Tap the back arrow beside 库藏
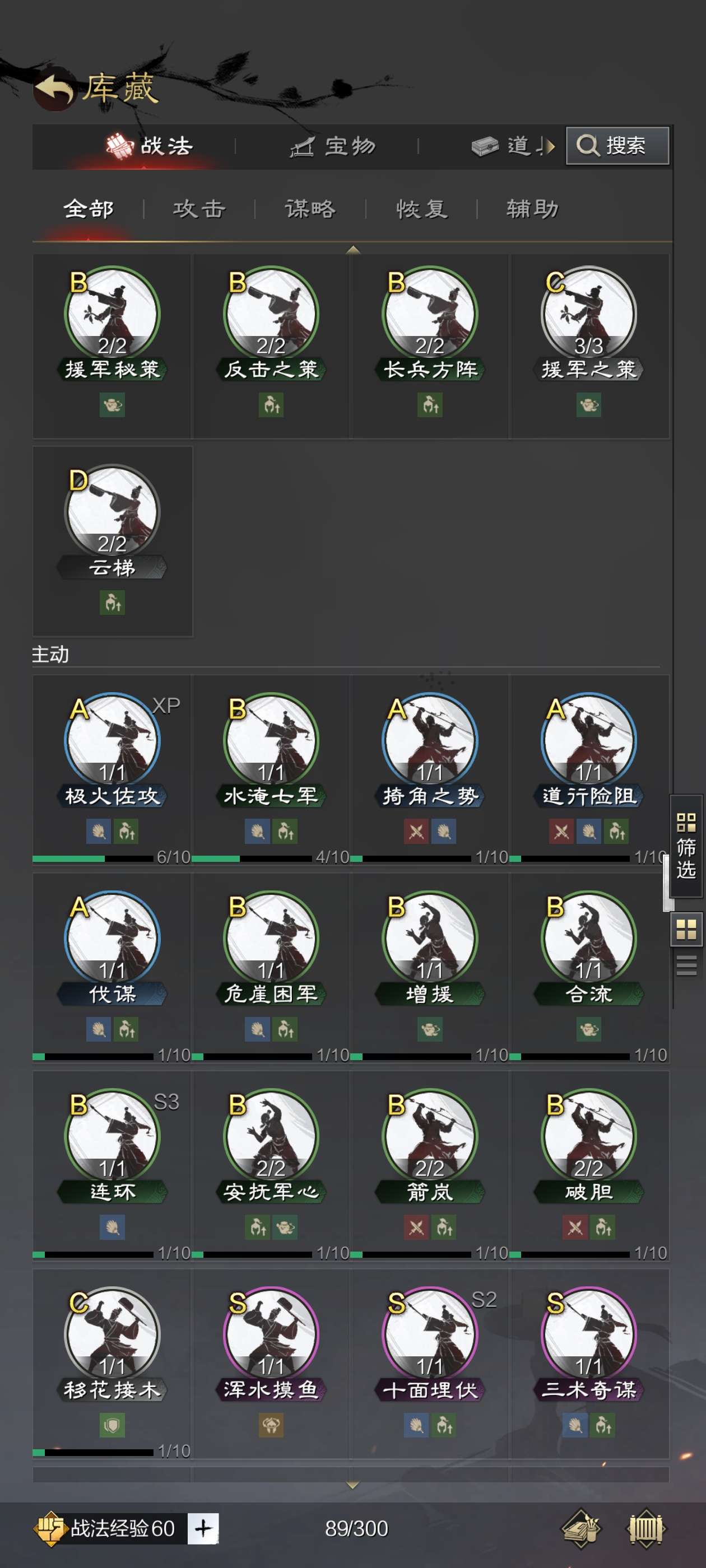The height and width of the screenshot is (1568, 706). (x=54, y=88)
